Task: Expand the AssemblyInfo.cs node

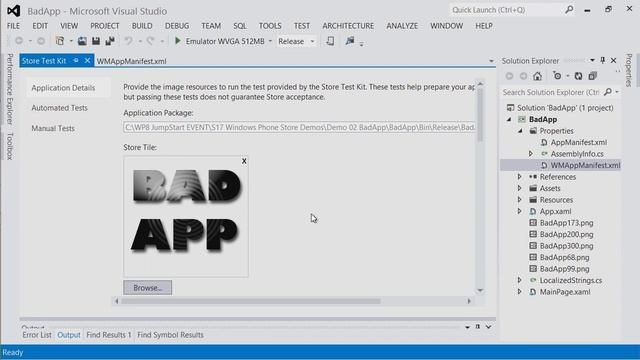Action: tap(531, 154)
